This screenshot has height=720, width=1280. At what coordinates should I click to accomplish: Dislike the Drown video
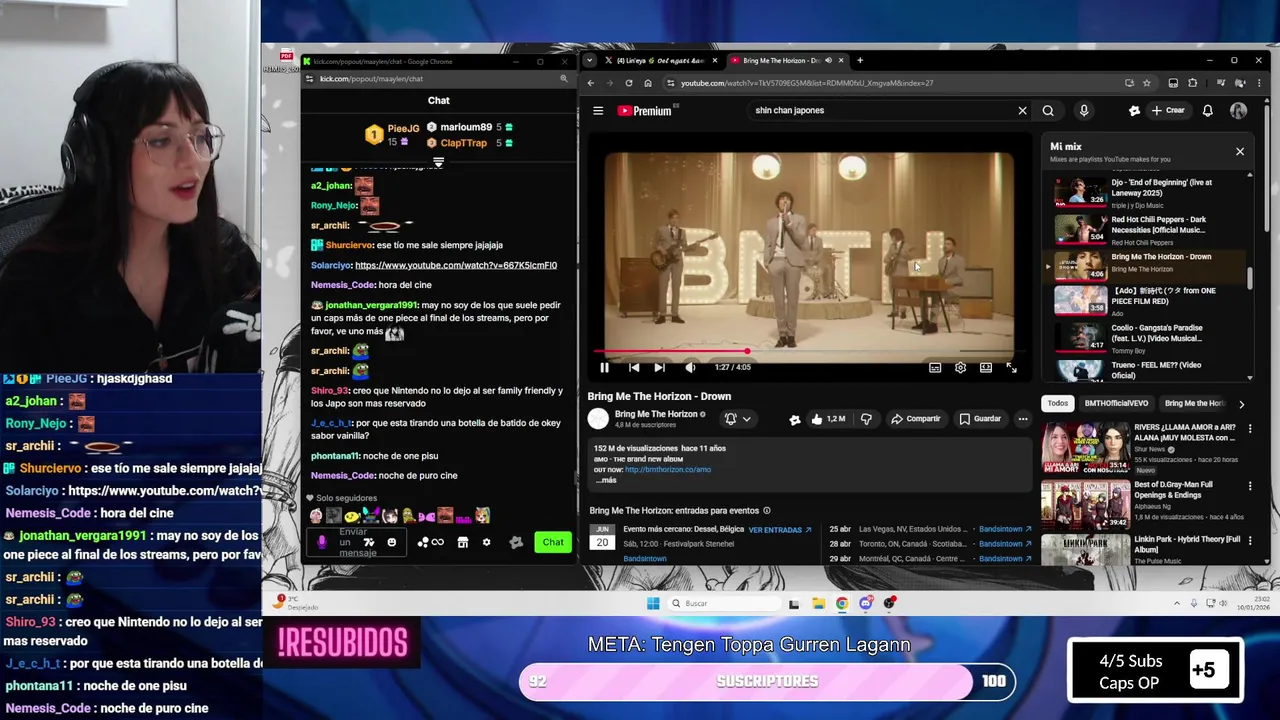point(866,419)
